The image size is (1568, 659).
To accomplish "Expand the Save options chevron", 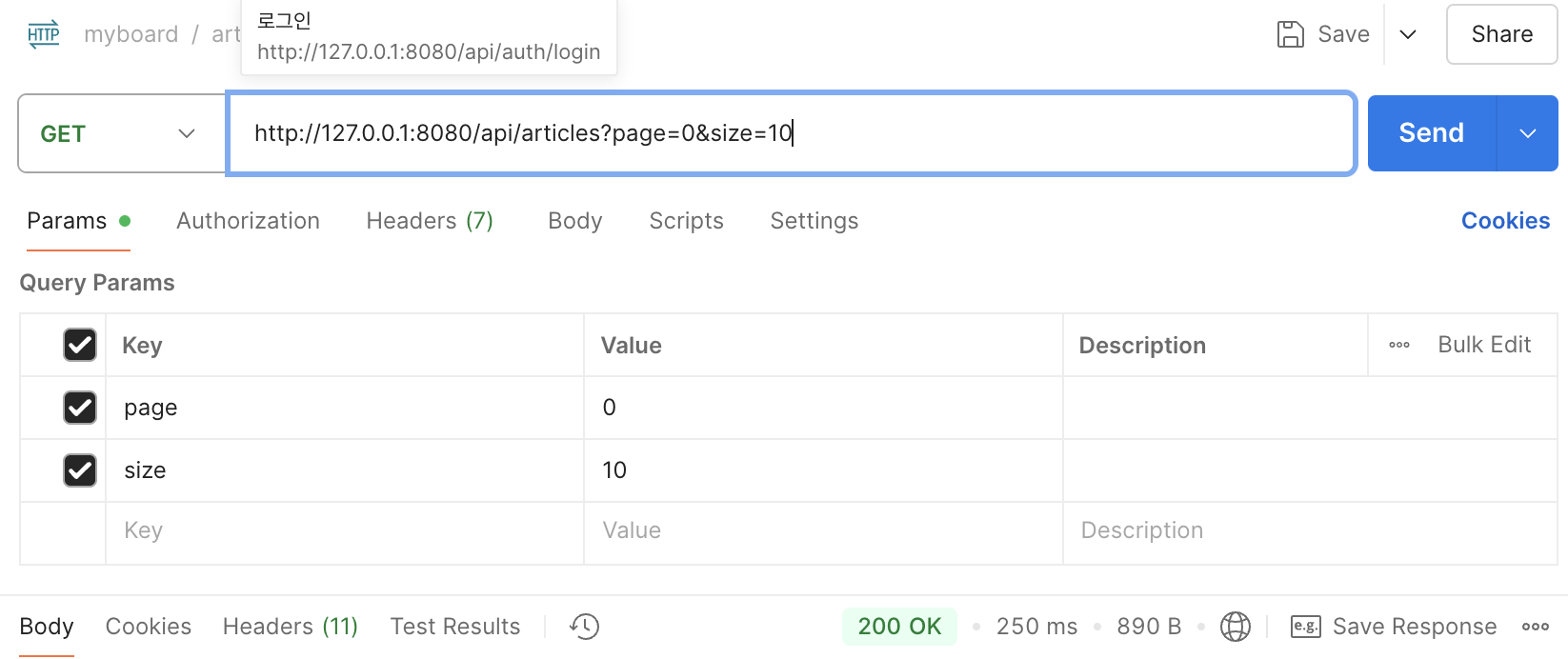I will click(1407, 34).
